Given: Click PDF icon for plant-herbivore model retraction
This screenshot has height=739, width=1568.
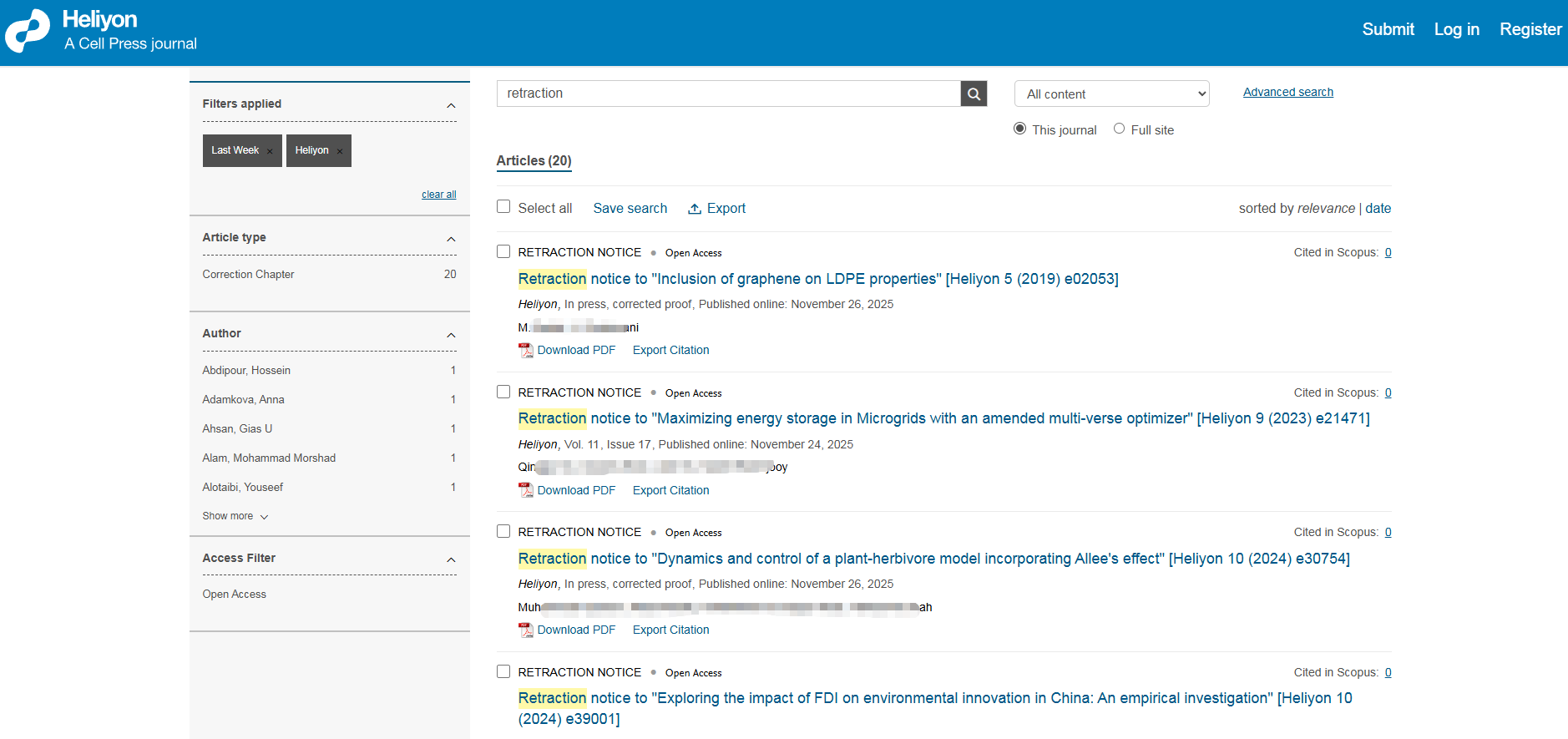Looking at the screenshot, I should pyautogui.click(x=526, y=630).
